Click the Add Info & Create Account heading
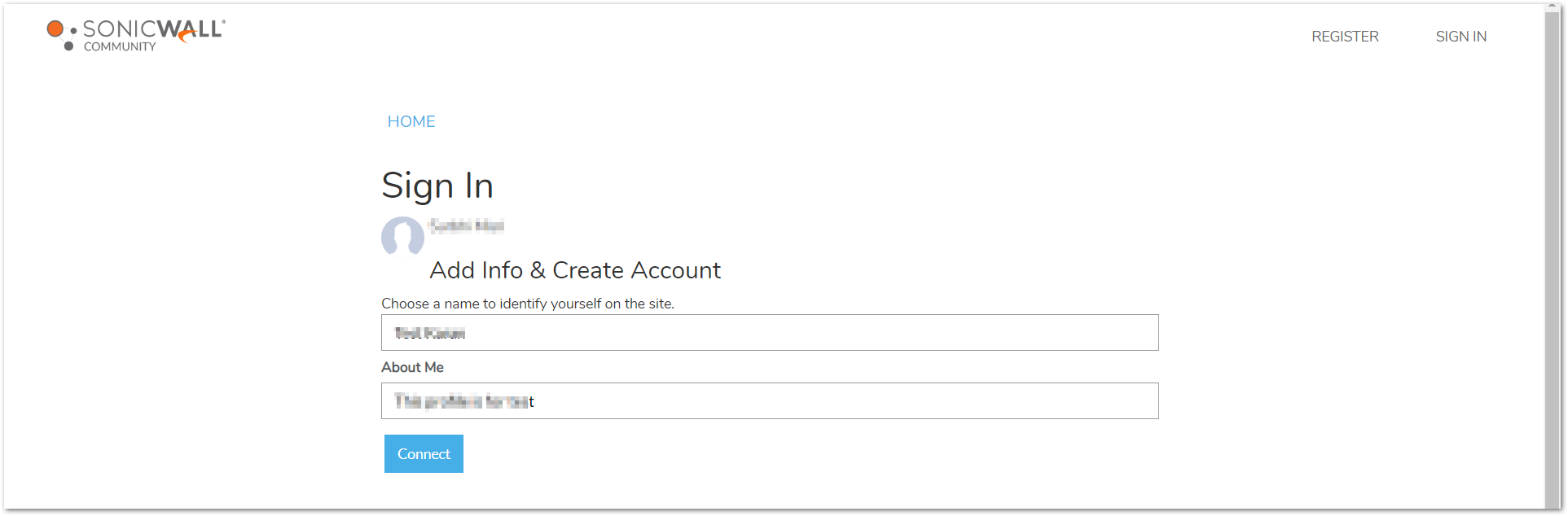Image resolution: width=1568 pixels, height=516 pixels. (575, 270)
